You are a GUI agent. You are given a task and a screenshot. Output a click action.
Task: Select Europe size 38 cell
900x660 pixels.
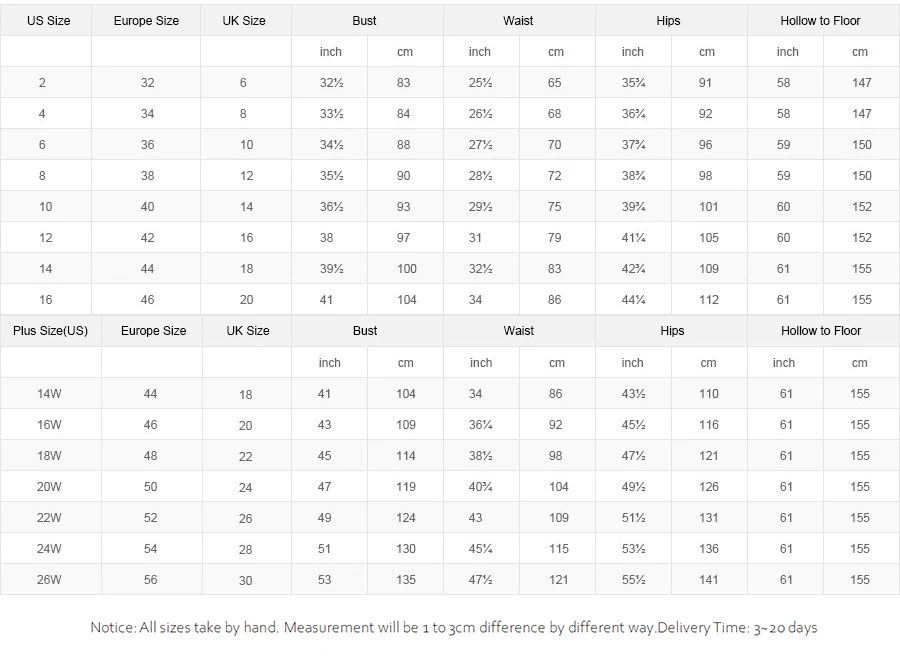147,176
